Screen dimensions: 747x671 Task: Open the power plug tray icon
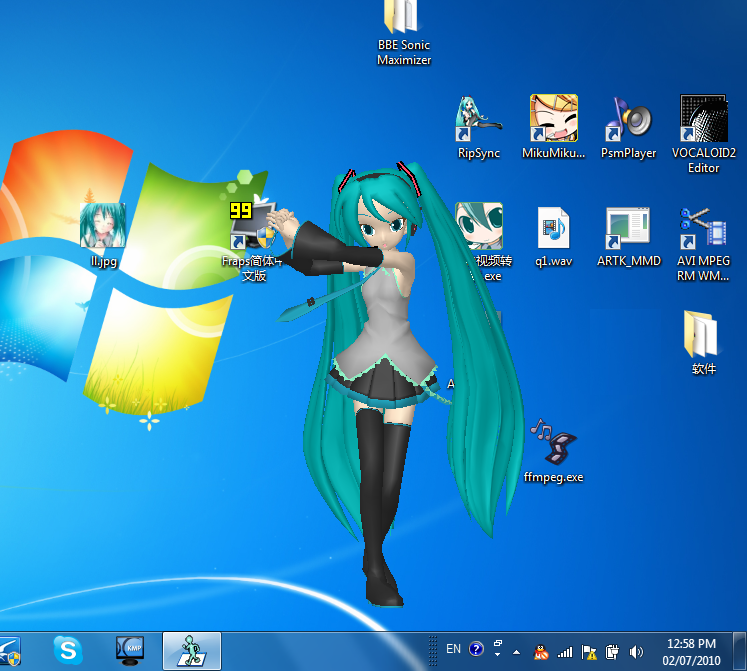(612, 652)
